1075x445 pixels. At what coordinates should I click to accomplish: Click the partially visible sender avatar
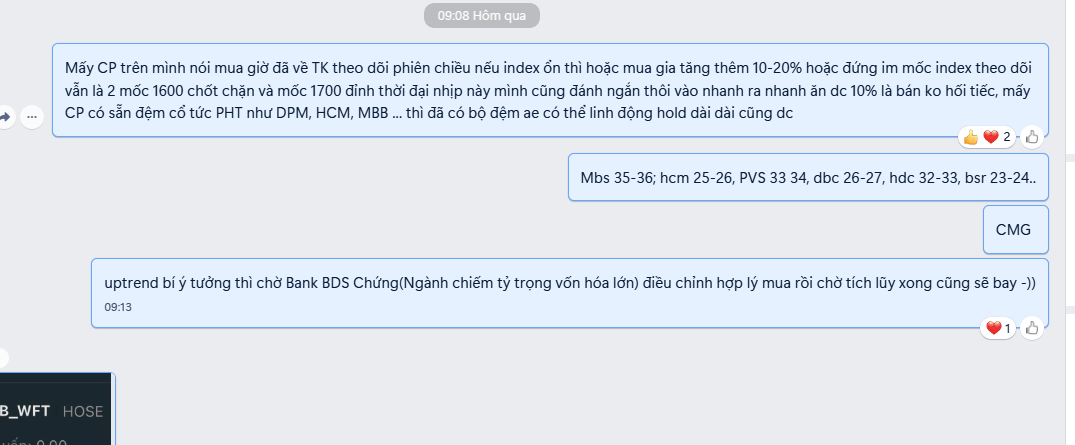pos(3,357)
